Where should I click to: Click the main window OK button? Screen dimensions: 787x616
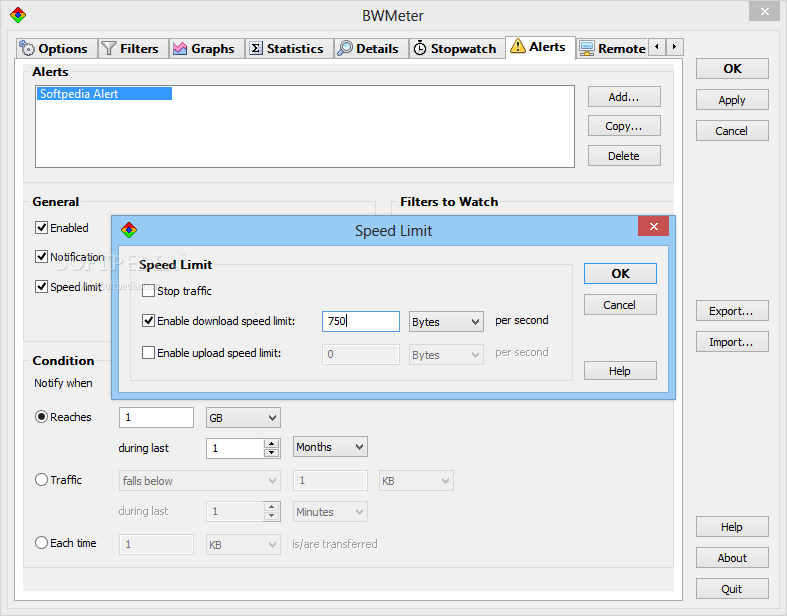pyautogui.click(x=732, y=69)
